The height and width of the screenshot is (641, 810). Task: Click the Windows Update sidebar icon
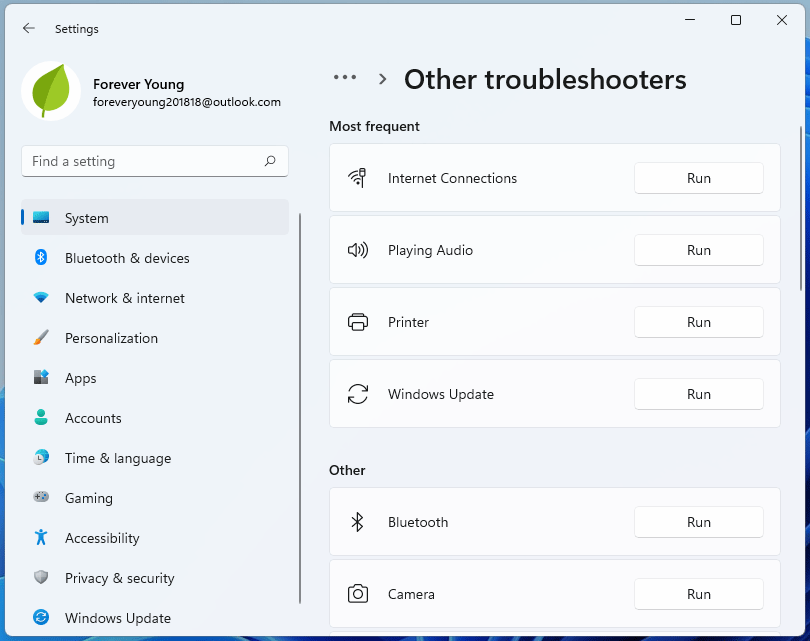[41, 617]
